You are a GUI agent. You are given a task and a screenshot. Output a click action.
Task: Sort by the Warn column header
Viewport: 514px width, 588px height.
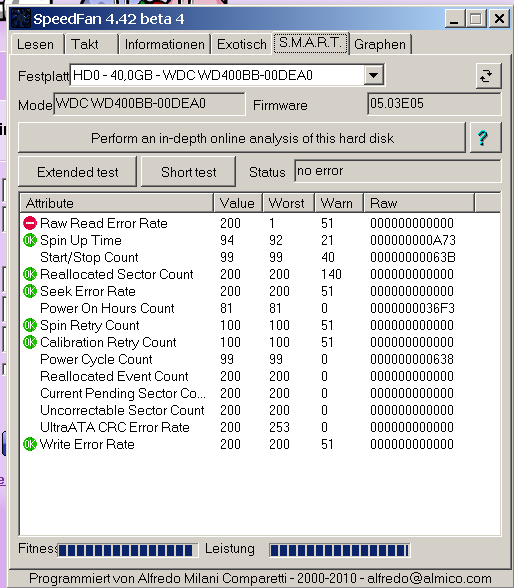[x=339, y=203]
